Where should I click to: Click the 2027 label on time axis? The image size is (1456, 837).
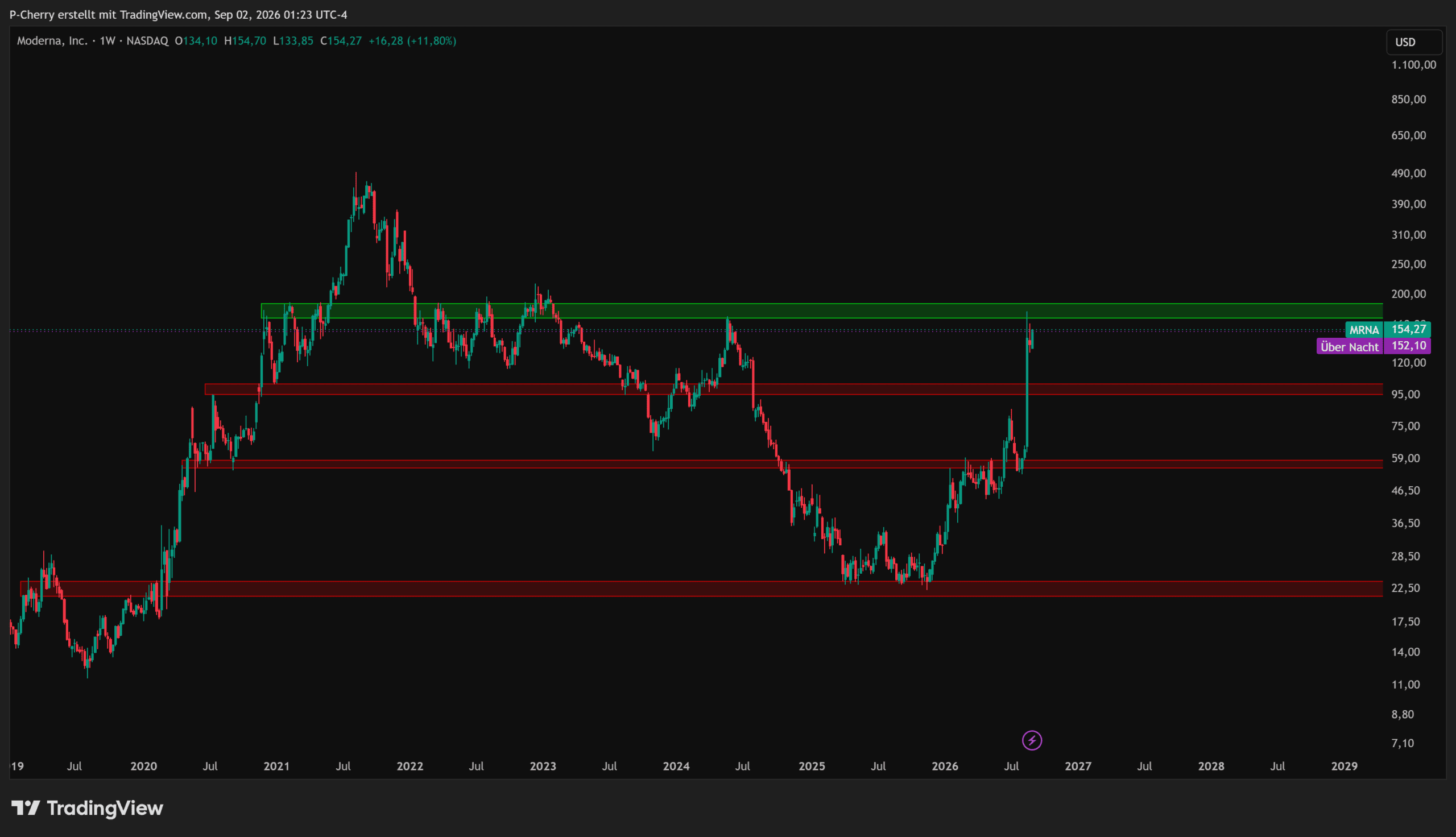tap(1078, 766)
